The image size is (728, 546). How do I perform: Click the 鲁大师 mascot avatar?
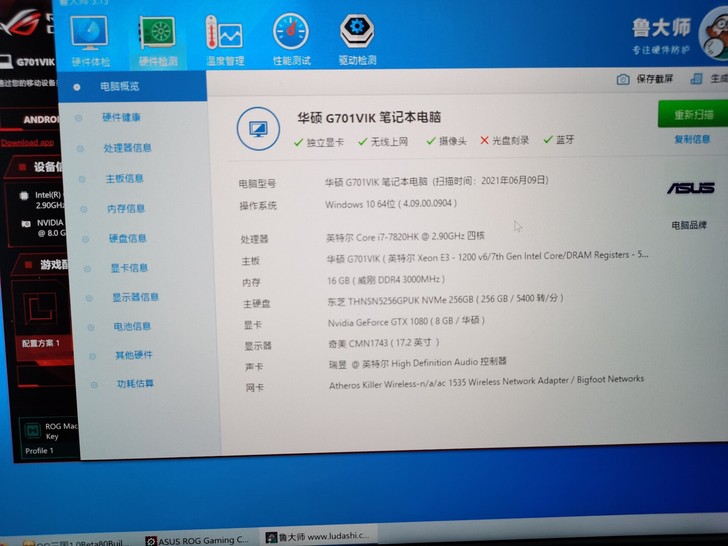click(x=715, y=35)
